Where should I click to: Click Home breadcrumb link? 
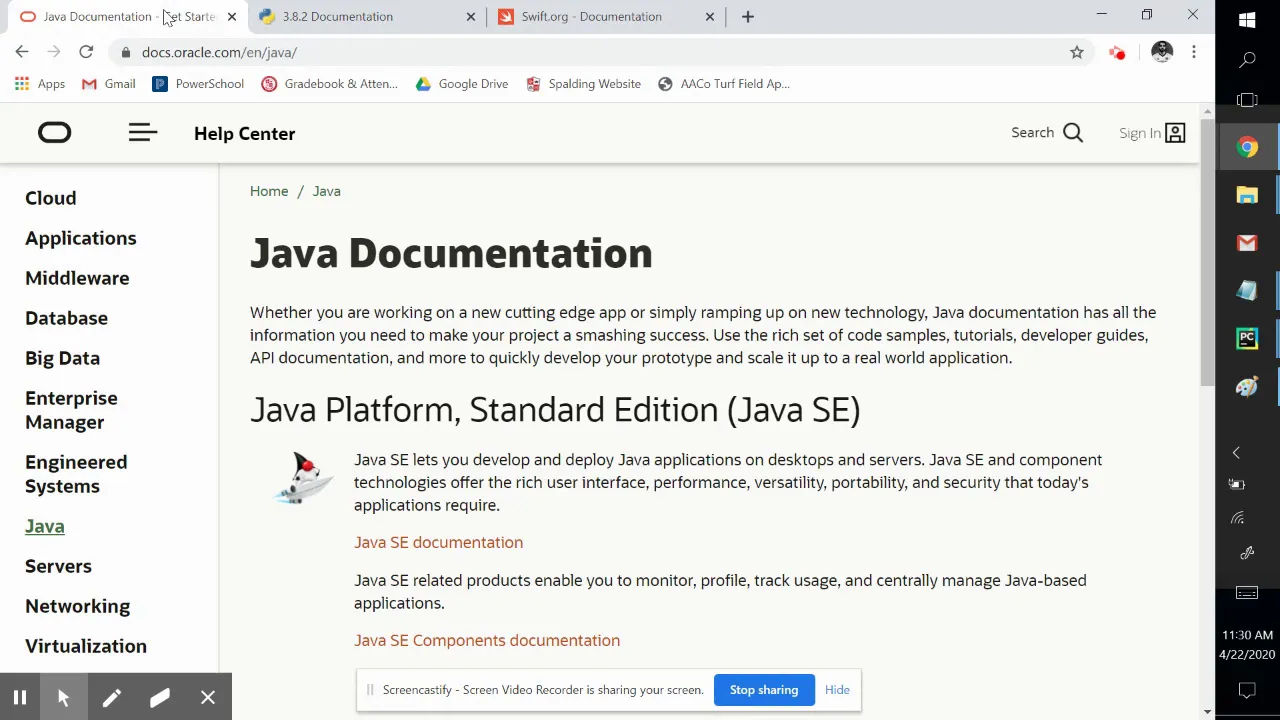pos(269,191)
